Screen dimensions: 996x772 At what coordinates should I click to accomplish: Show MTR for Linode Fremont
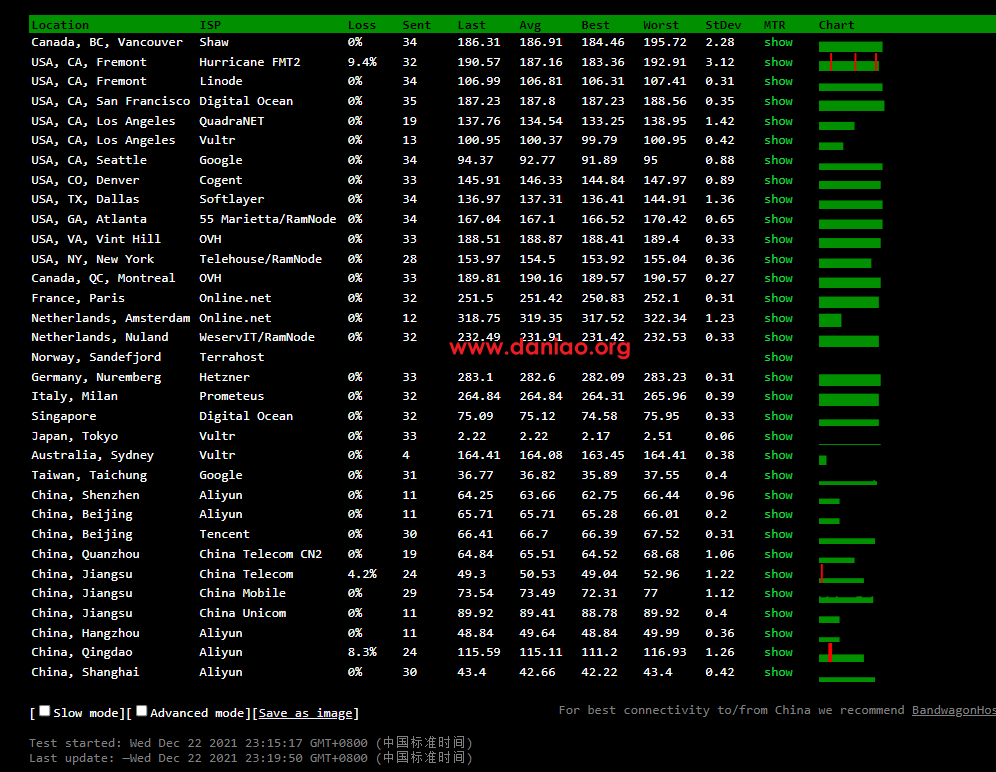click(x=778, y=81)
